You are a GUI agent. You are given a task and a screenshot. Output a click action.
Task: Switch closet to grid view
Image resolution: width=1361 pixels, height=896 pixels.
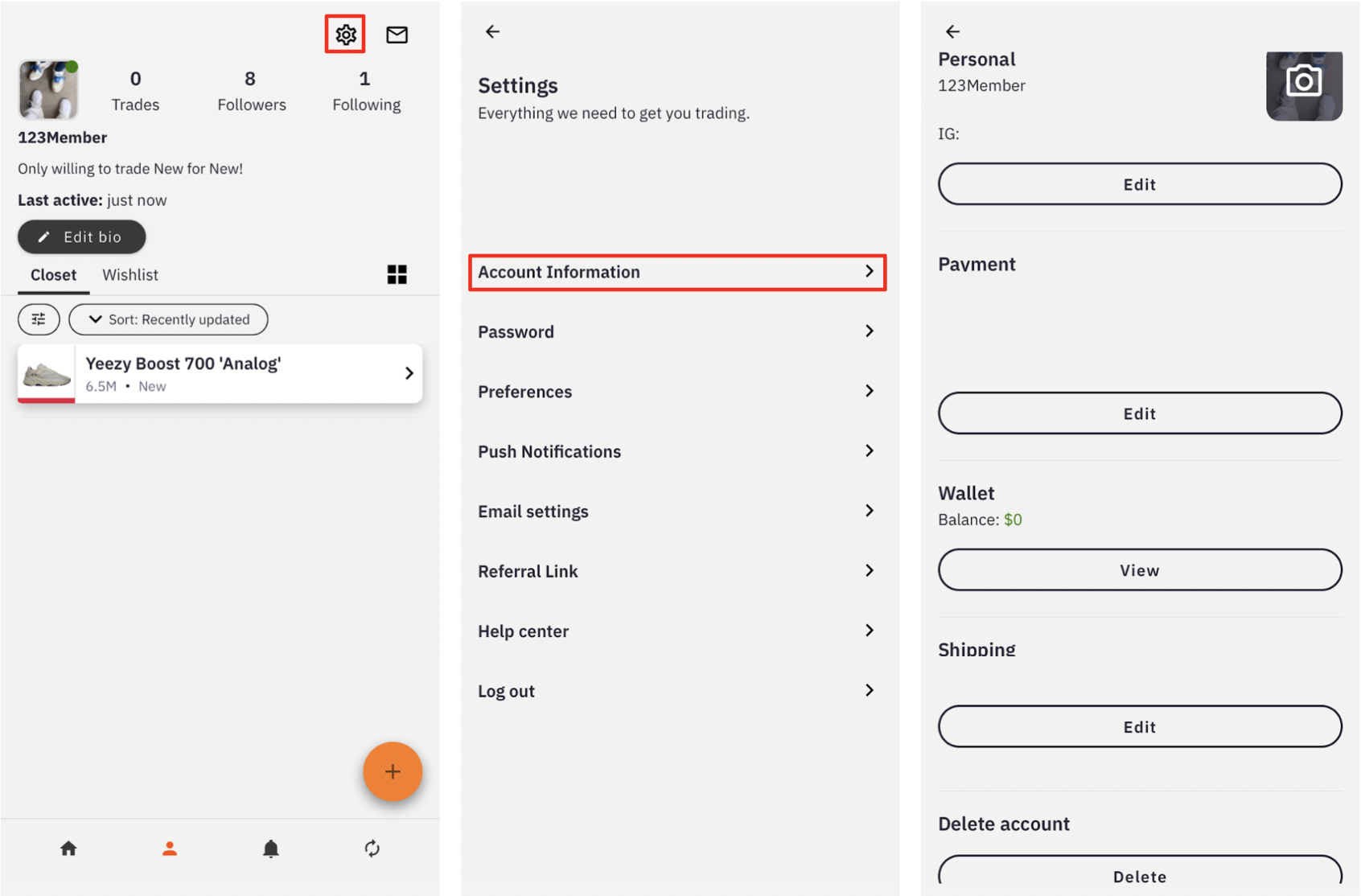[x=397, y=275]
